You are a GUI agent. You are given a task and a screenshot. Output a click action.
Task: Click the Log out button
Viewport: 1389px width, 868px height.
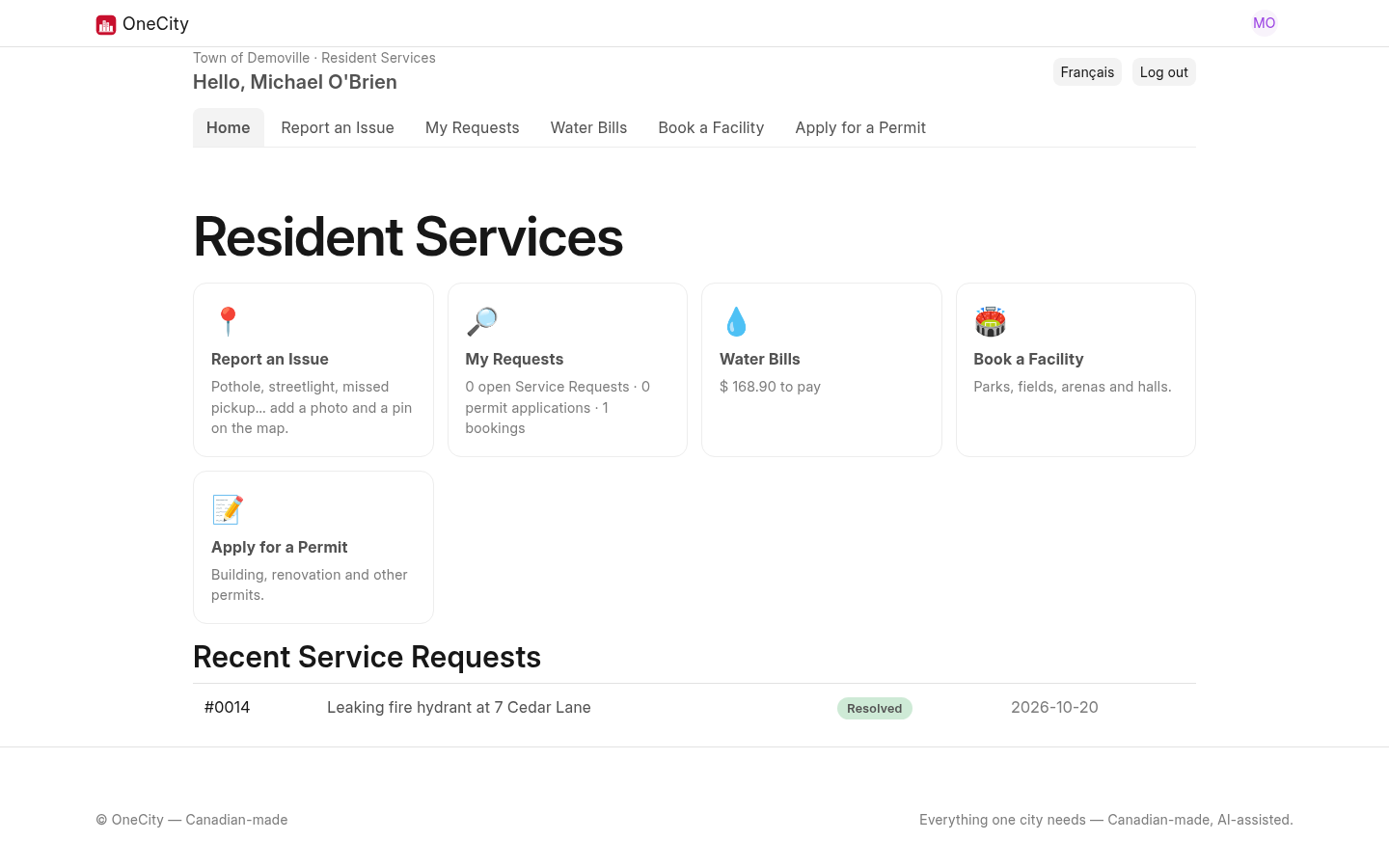pyautogui.click(x=1164, y=72)
